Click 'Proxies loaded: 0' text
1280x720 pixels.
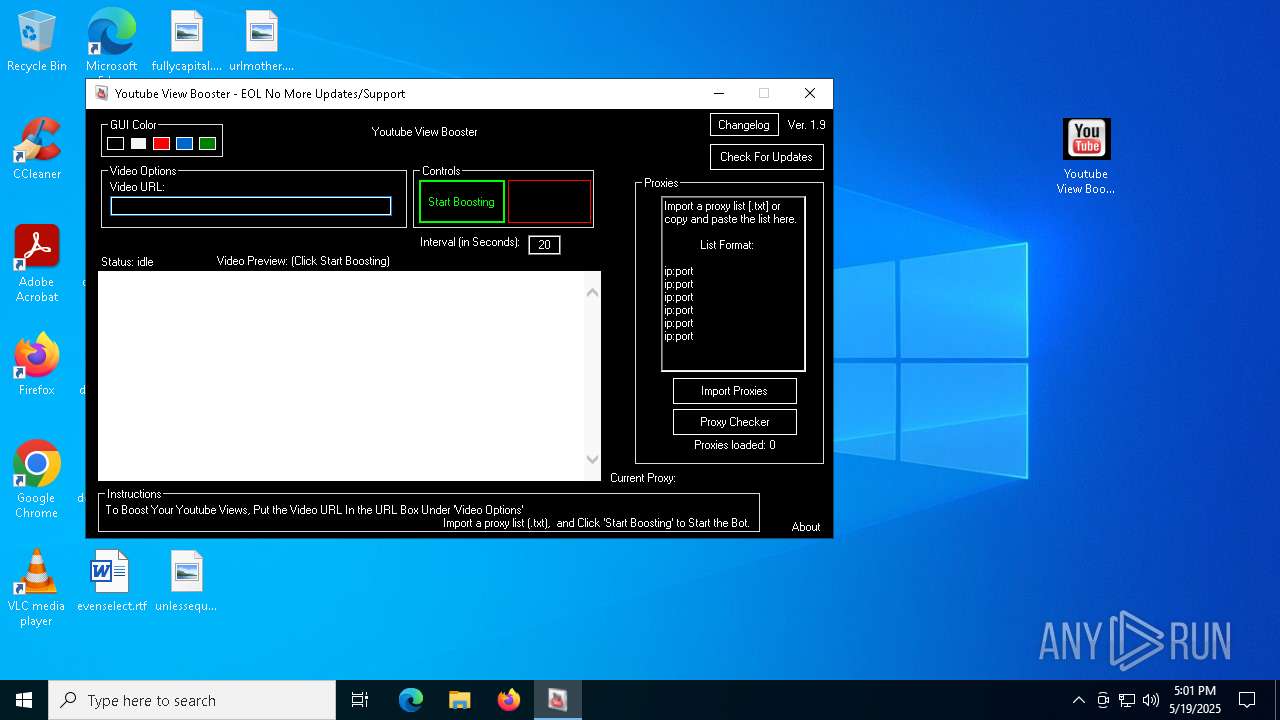(x=735, y=445)
